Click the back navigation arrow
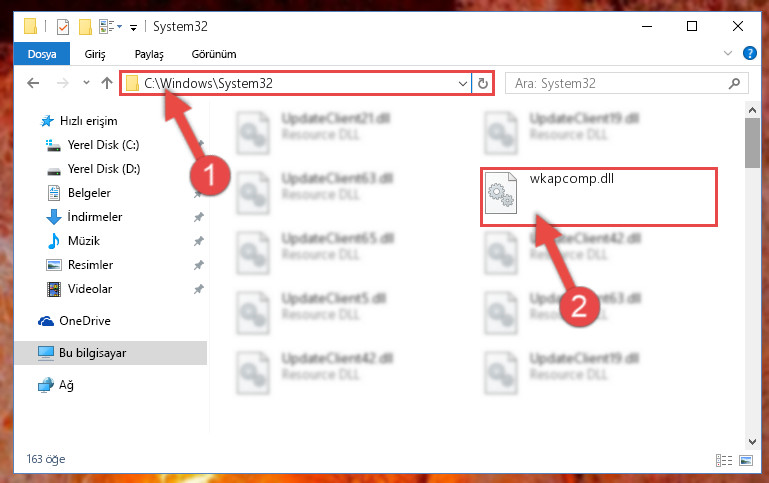 coord(33,83)
